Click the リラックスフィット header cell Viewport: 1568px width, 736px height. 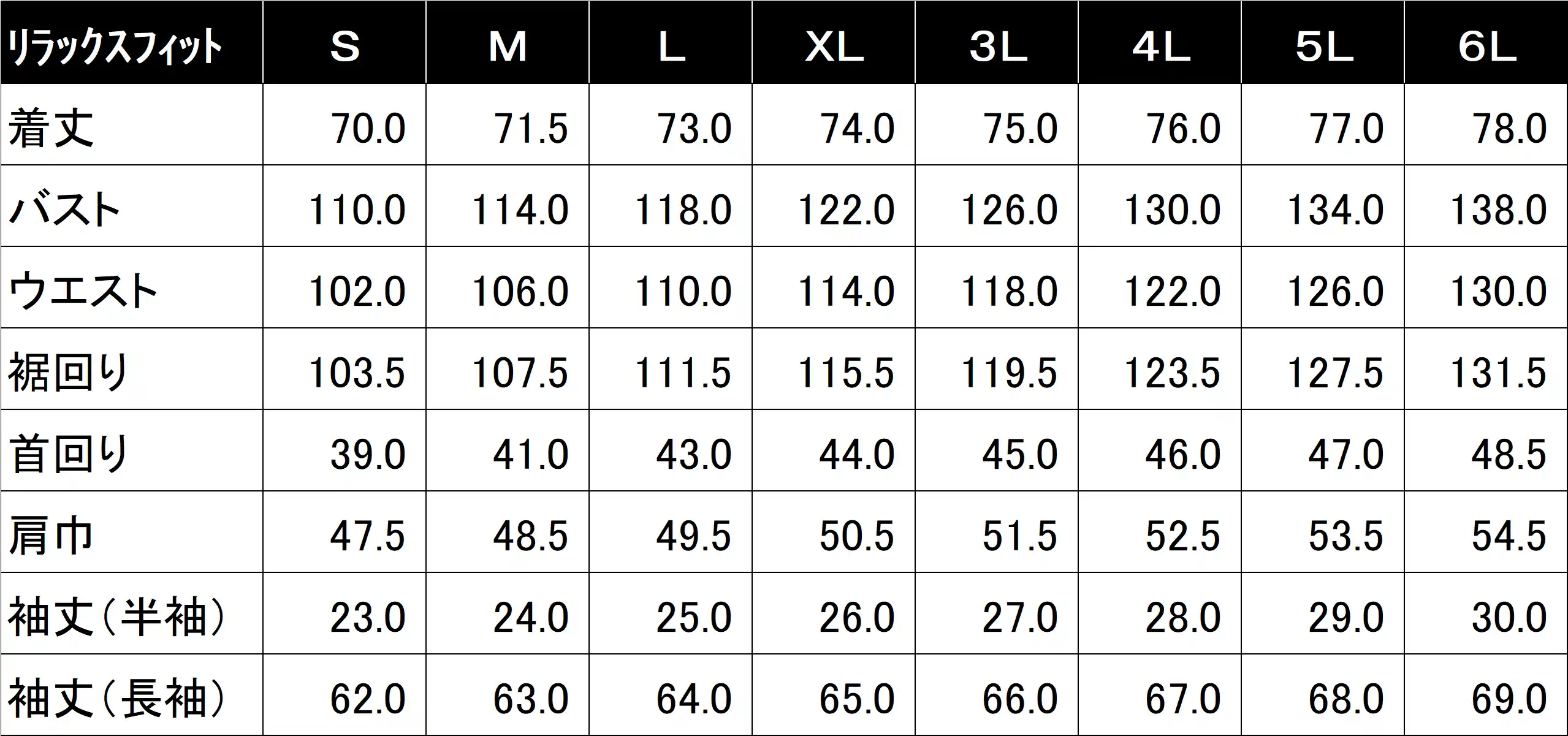click(x=132, y=42)
